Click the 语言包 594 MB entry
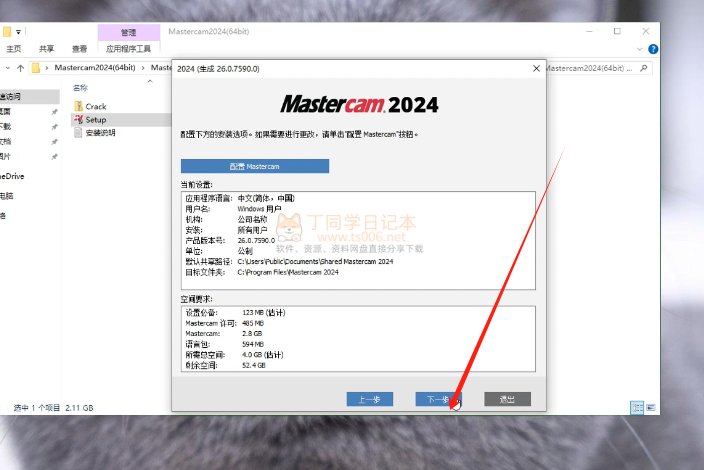This screenshot has width=704, height=470. pos(253,344)
